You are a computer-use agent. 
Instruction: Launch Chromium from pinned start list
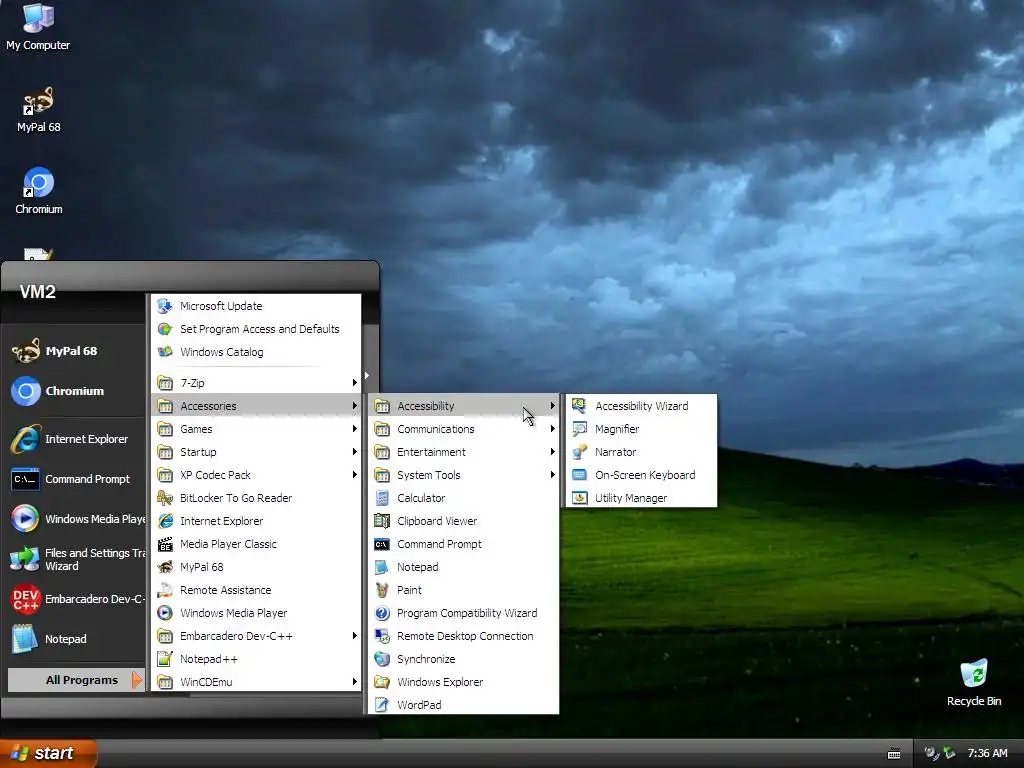coord(72,391)
